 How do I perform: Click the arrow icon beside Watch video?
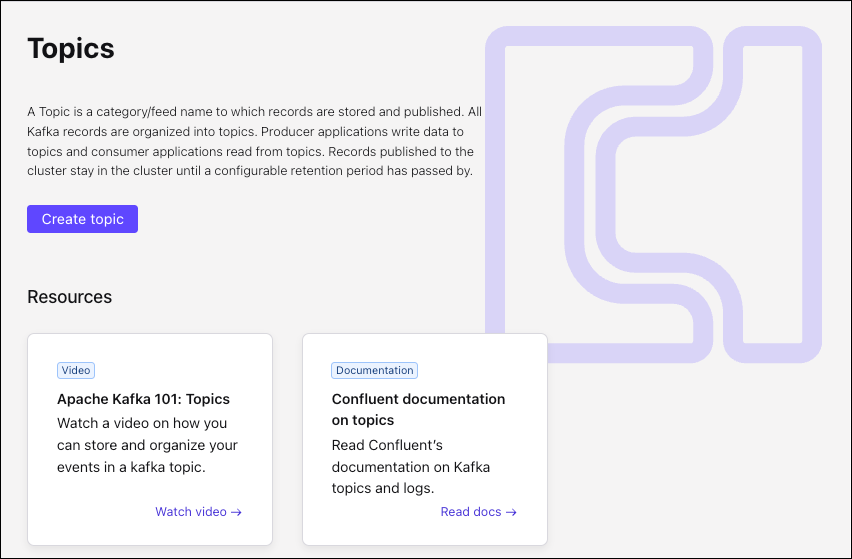tap(237, 512)
